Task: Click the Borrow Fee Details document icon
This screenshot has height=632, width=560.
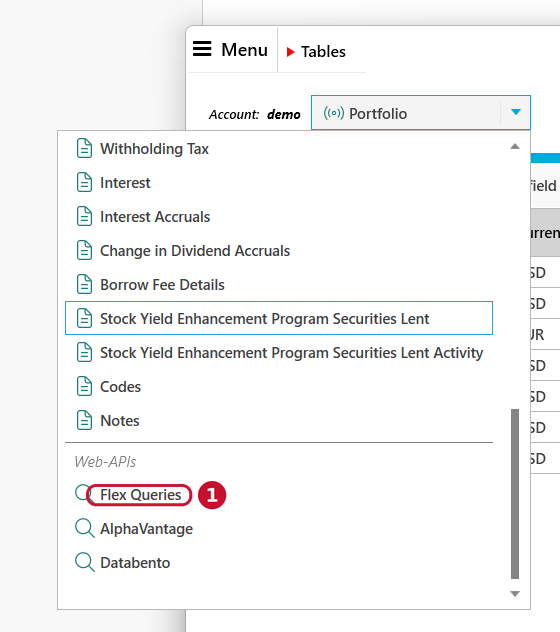Action: coord(84,284)
